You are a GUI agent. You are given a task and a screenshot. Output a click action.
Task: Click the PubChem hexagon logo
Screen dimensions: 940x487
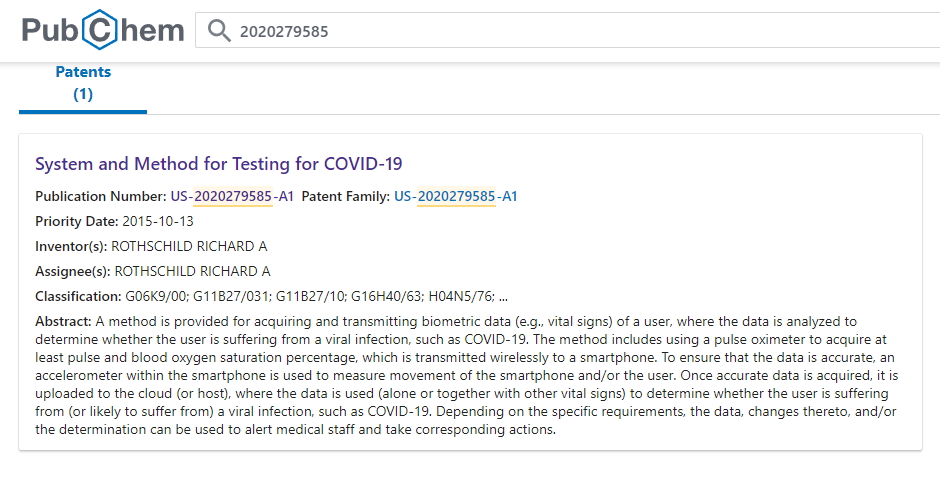pyautogui.click(x=103, y=30)
